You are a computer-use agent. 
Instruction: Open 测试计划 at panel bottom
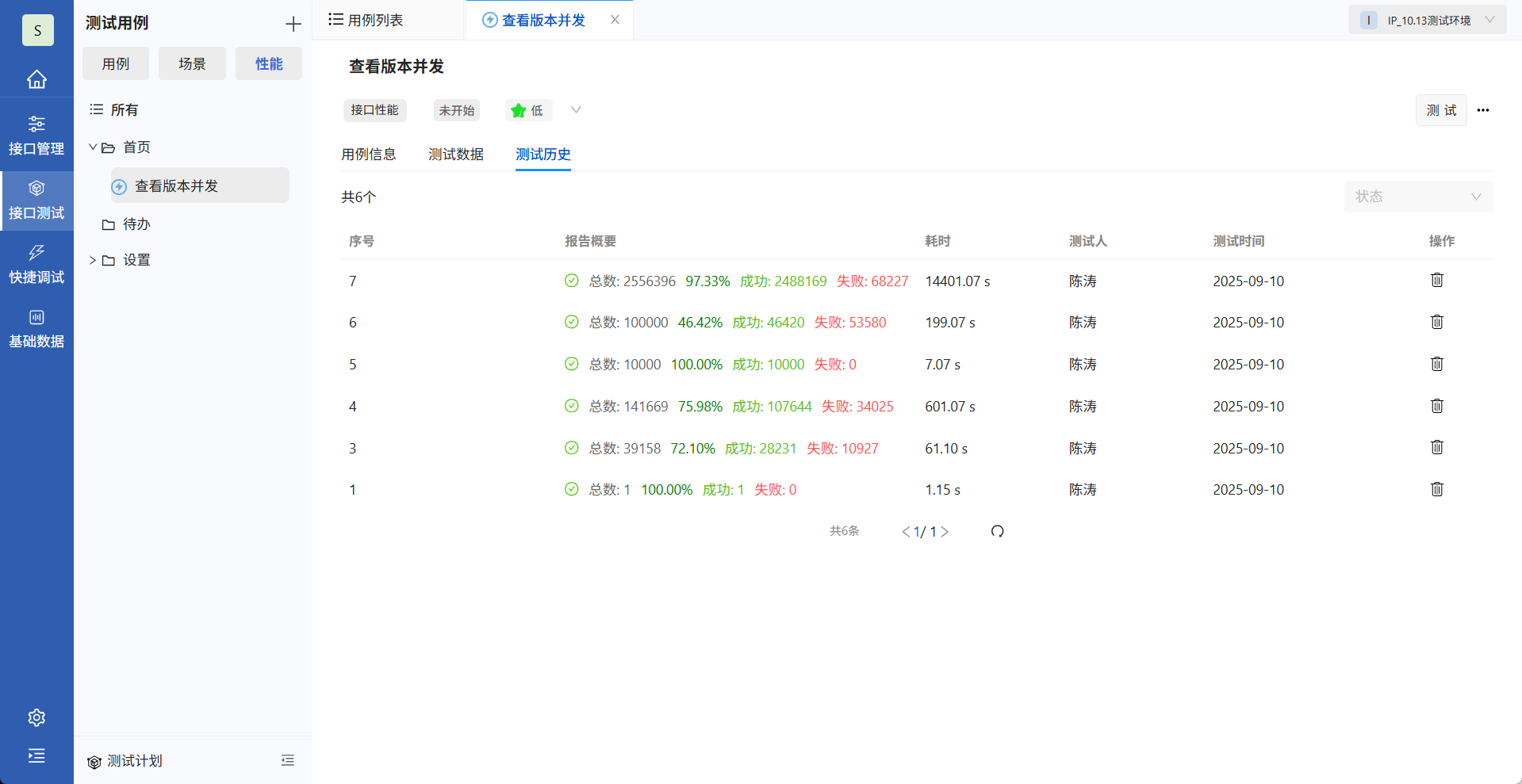tap(132, 760)
